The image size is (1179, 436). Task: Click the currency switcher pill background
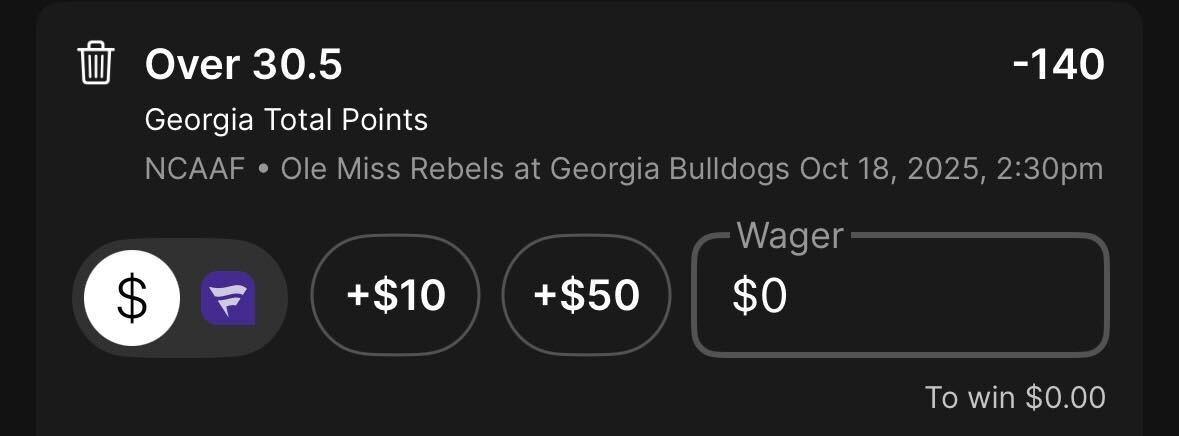180,330
